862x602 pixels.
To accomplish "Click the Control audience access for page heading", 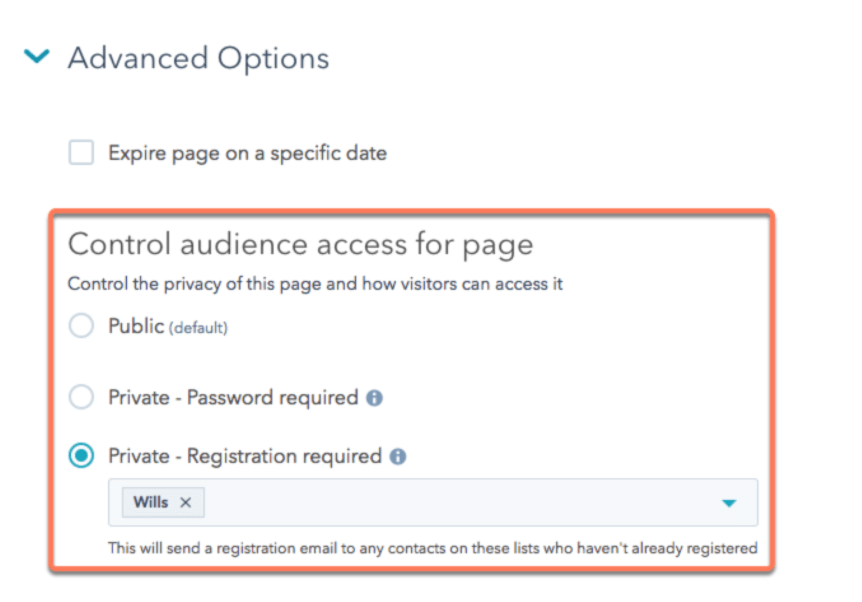I will [x=301, y=245].
